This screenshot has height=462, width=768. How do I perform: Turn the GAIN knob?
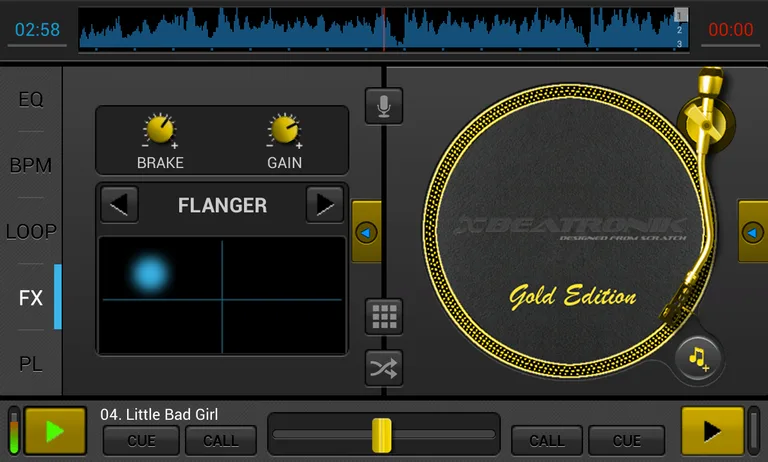(x=285, y=130)
